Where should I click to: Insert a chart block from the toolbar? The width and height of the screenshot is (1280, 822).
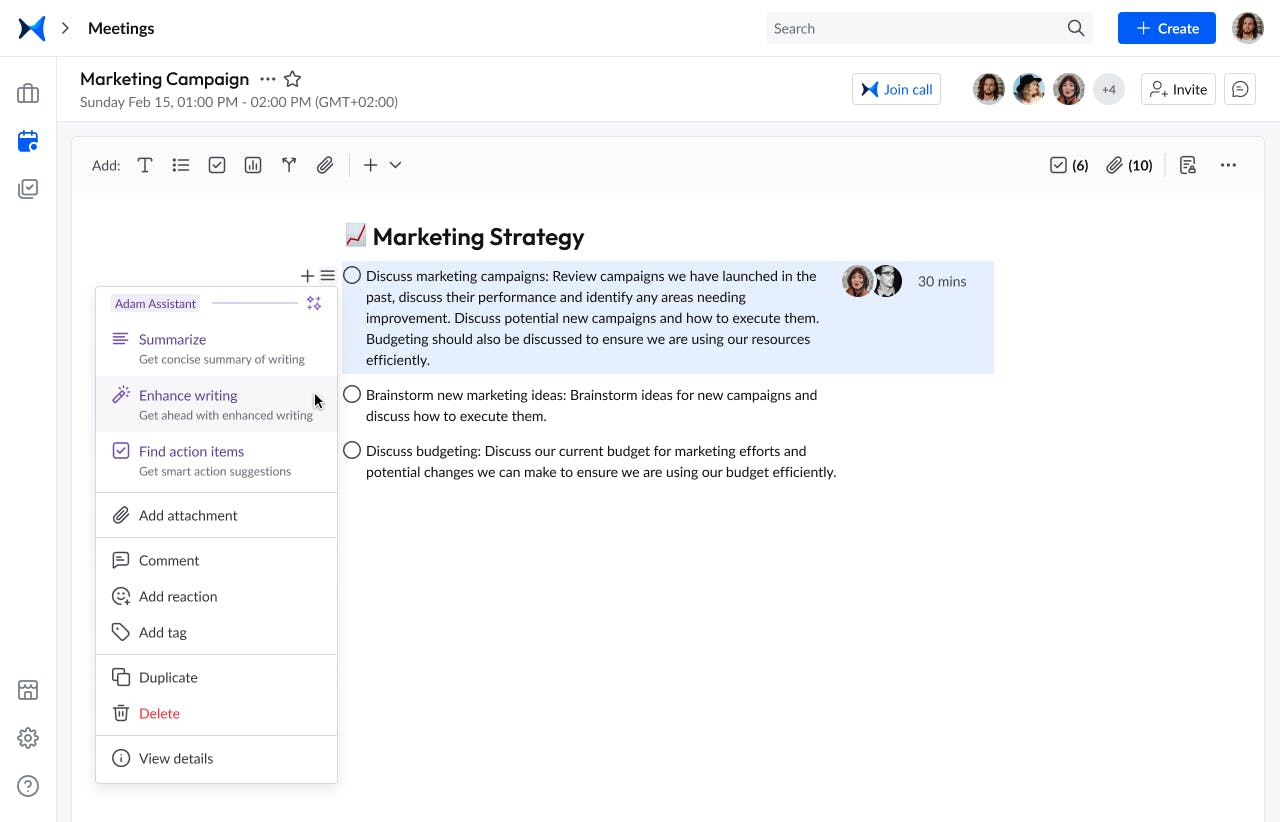tap(253, 165)
